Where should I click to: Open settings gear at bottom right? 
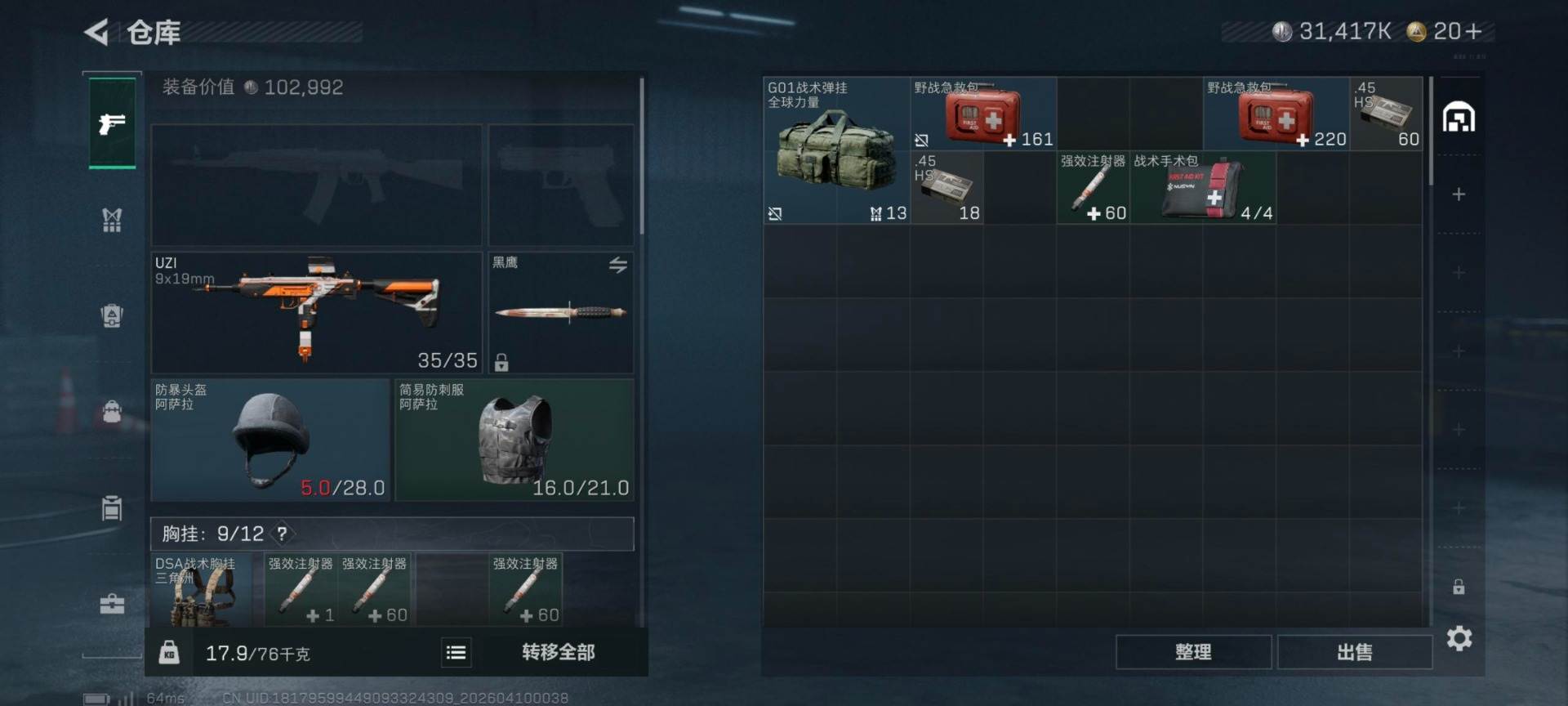[1459, 638]
